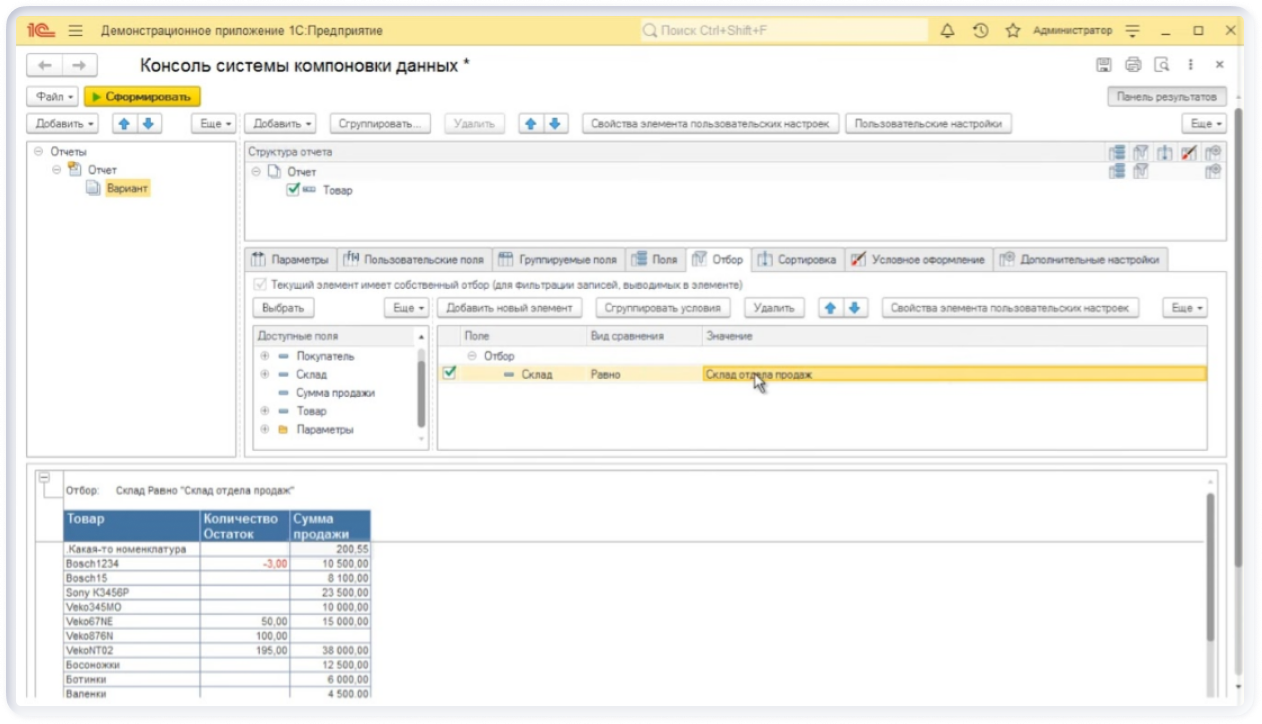Click the Панель результатов button
The width and height of the screenshot is (1262, 724).
(1167, 97)
